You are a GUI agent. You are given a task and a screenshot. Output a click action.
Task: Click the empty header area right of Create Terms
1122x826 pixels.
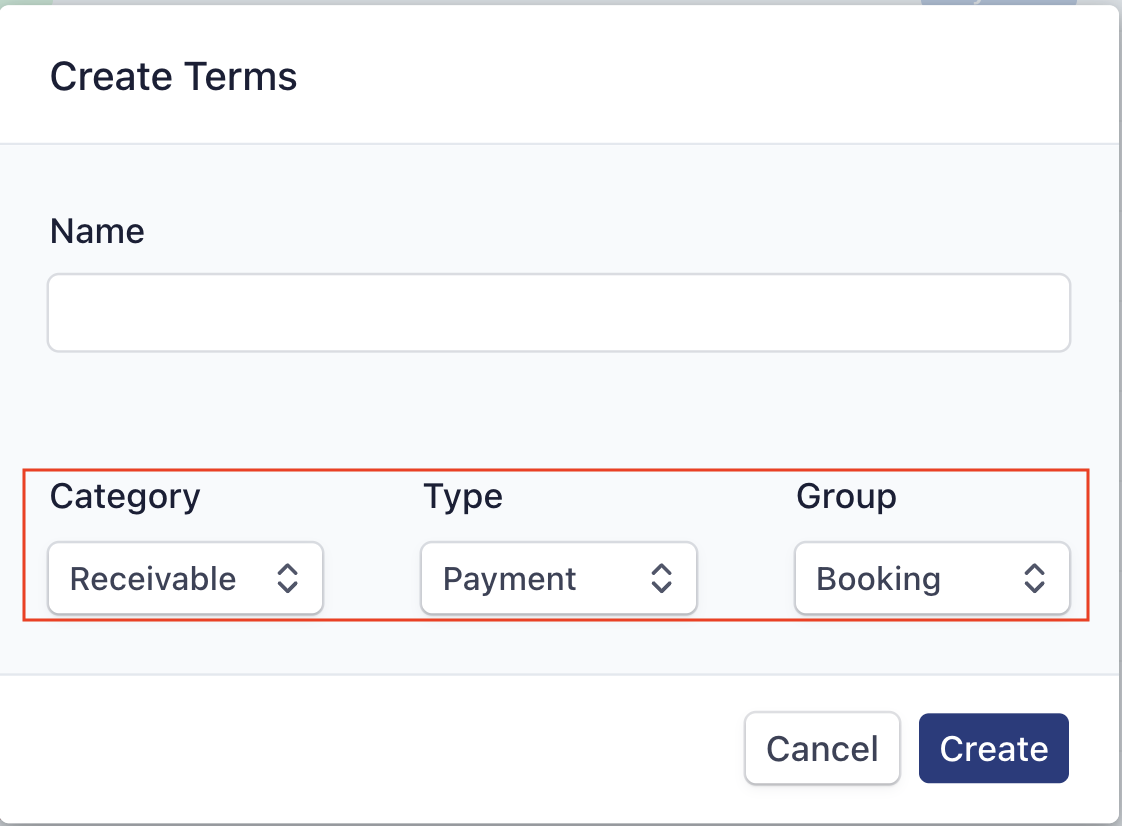[x=700, y=77]
